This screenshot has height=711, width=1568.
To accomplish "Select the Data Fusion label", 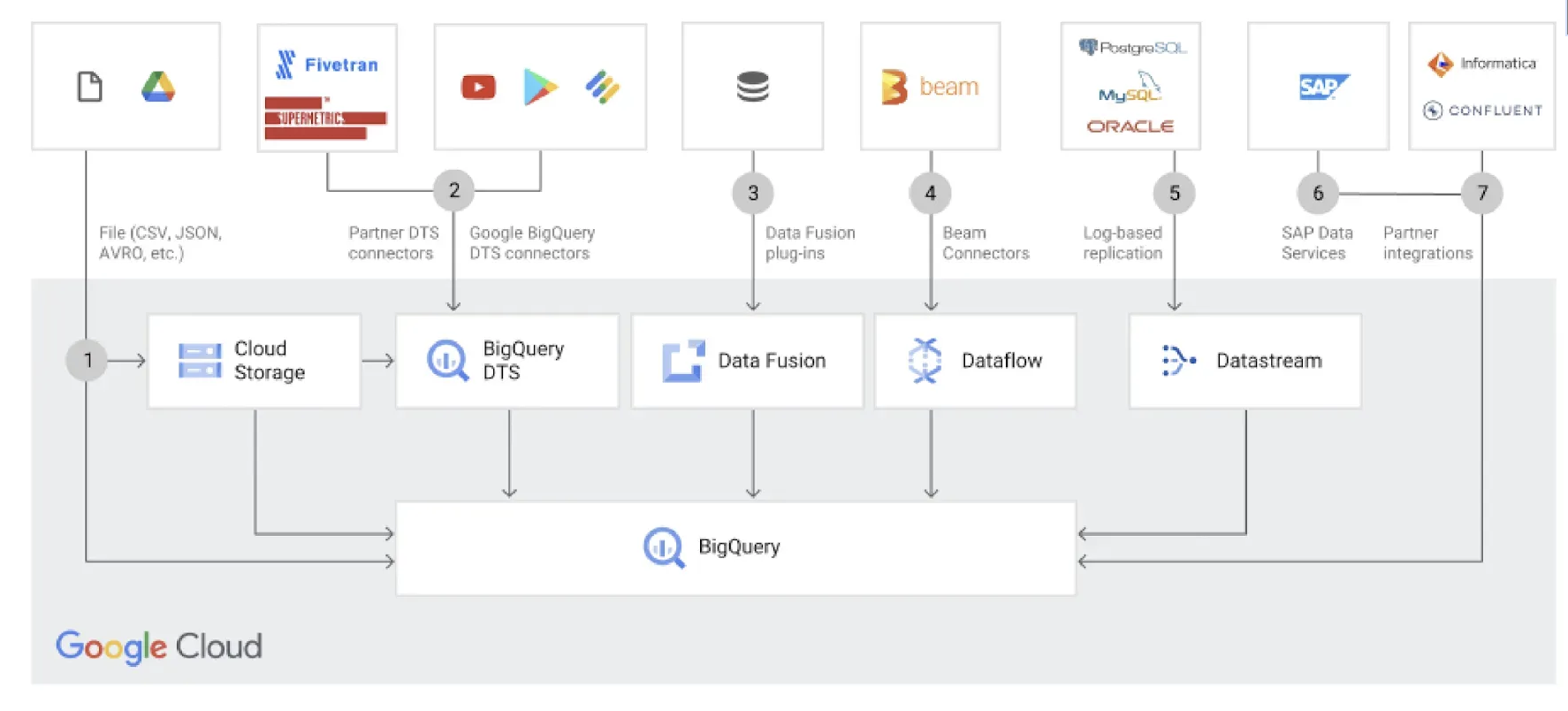I will click(x=772, y=361).
